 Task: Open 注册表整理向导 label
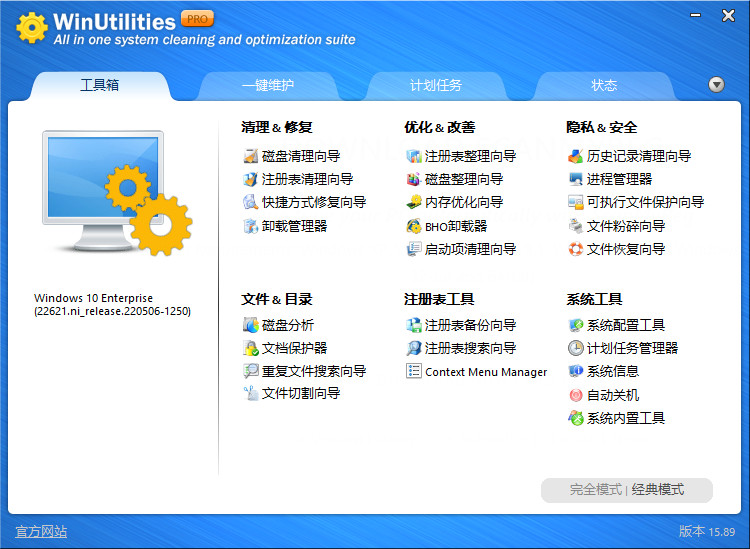pyautogui.click(x=470, y=156)
